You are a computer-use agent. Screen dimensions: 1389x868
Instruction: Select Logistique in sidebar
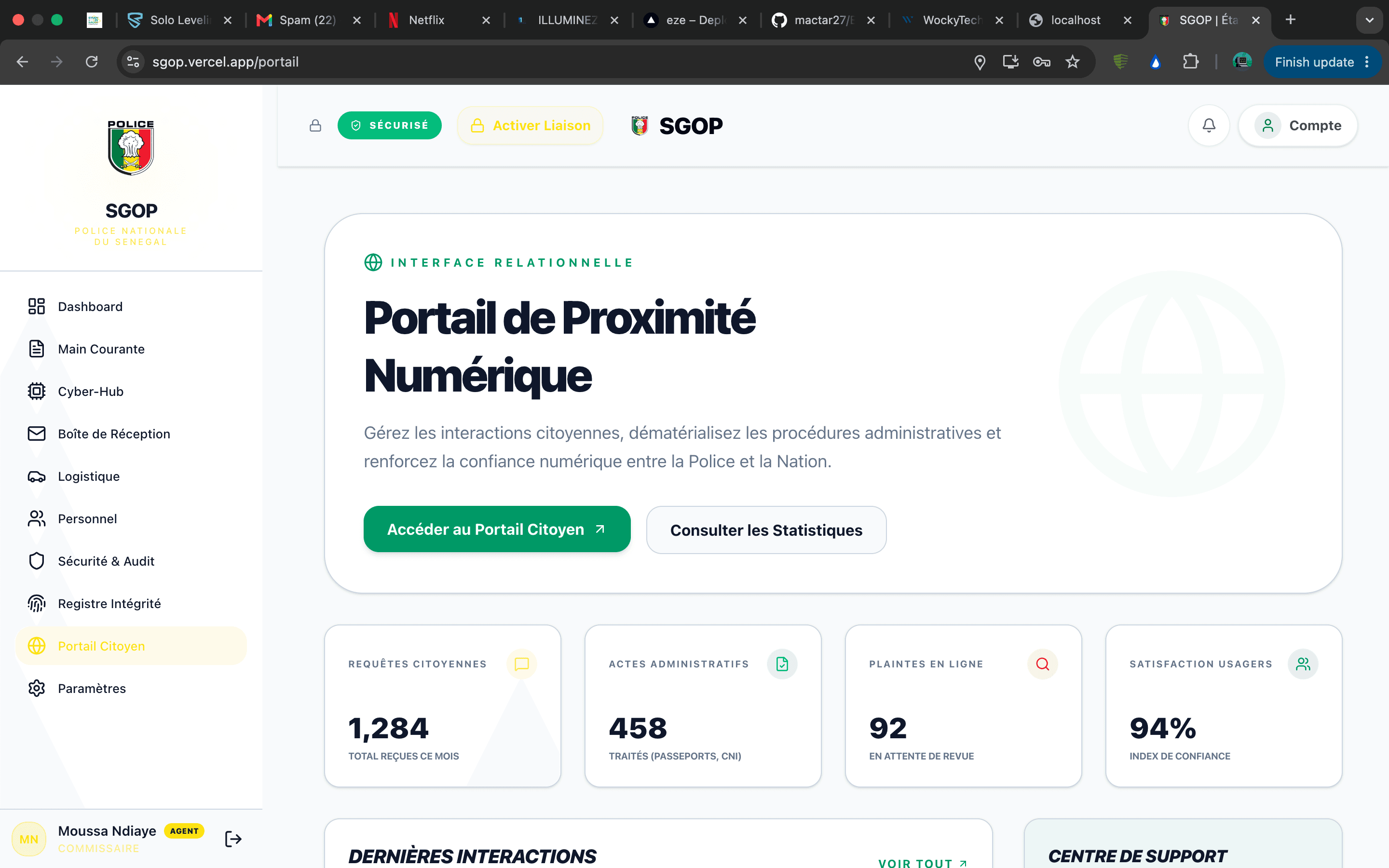131,476
